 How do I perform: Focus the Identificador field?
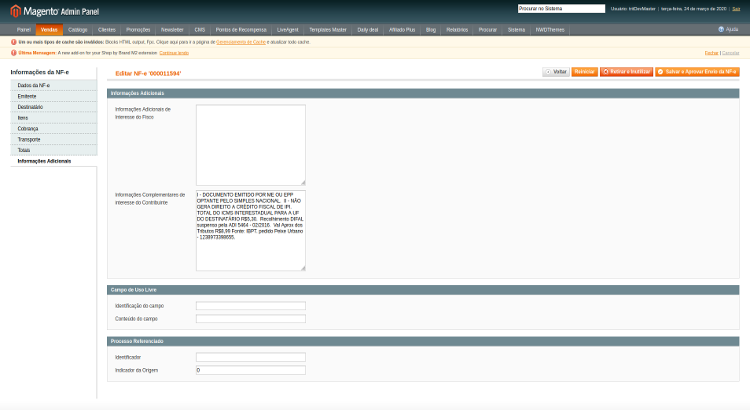tap(251, 357)
